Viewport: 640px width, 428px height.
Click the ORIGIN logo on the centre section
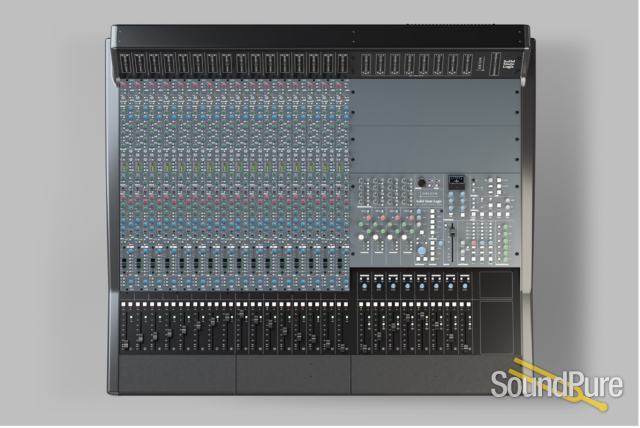click(x=429, y=193)
